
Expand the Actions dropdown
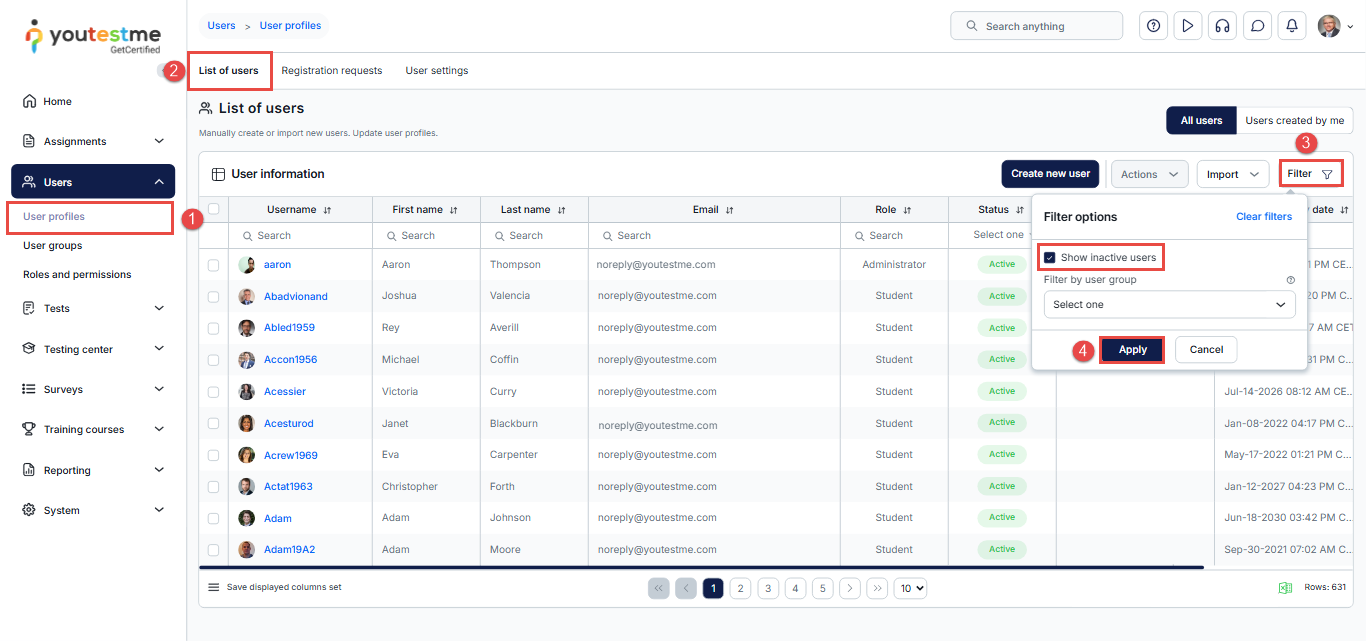1149,174
